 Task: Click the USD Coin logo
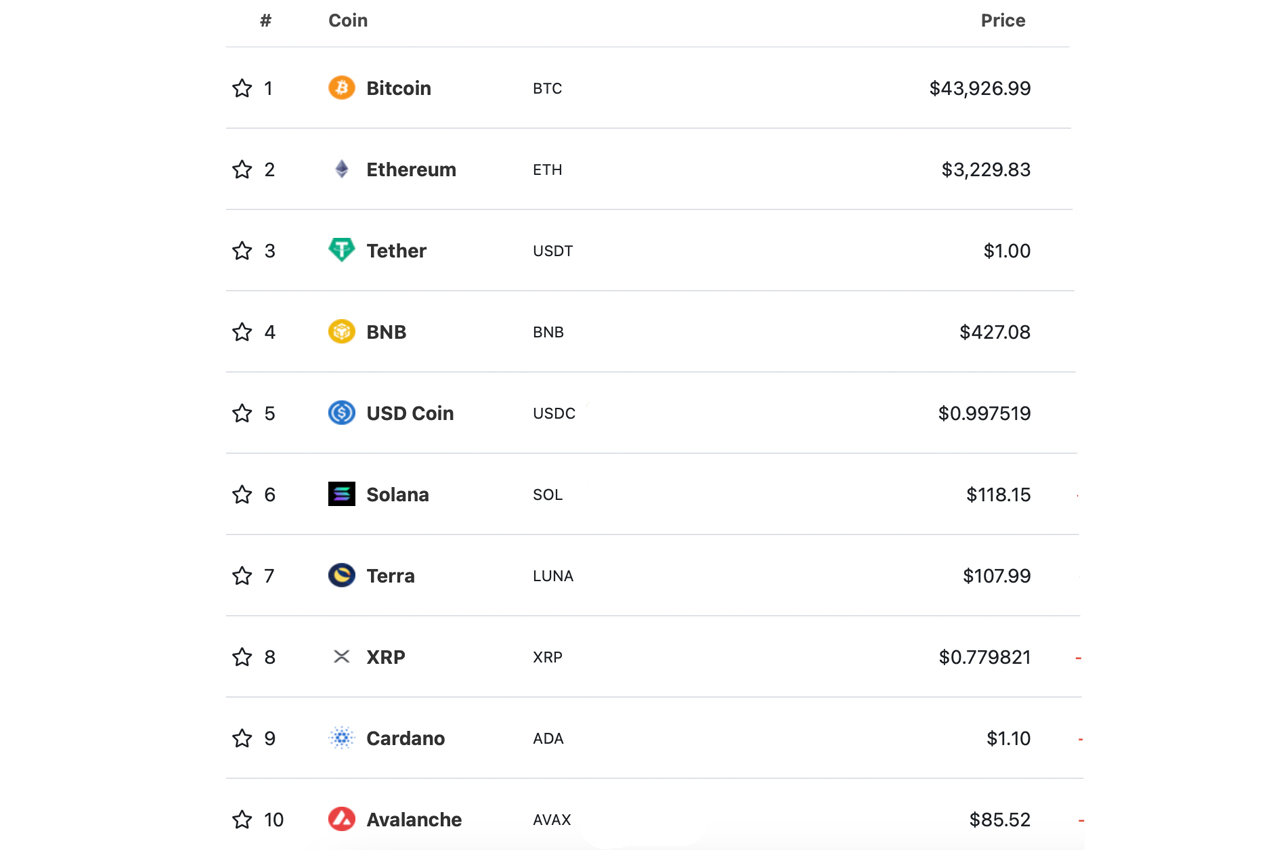[x=341, y=413]
